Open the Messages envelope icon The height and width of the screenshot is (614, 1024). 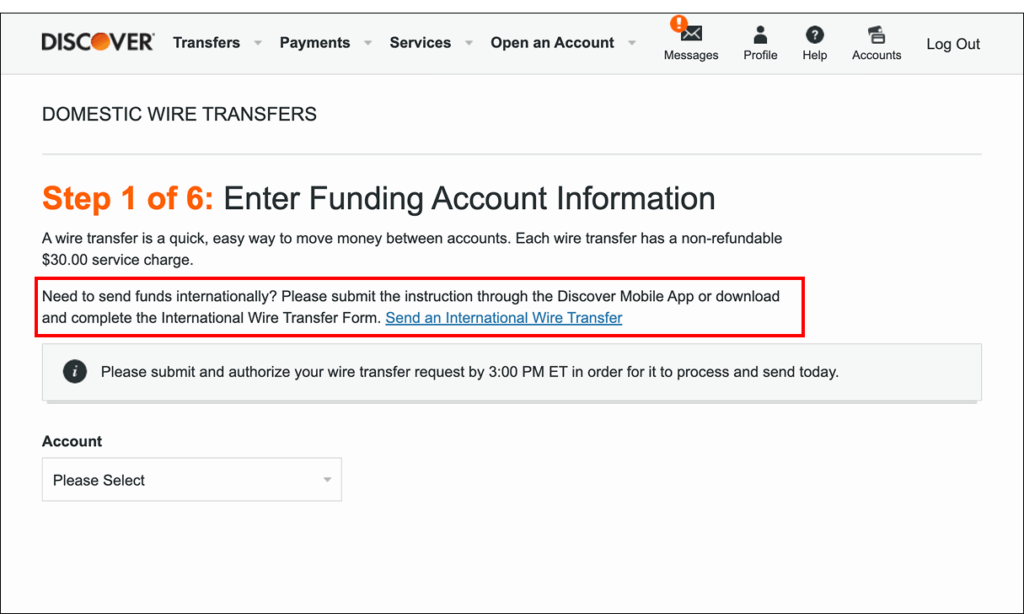(x=692, y=34)
